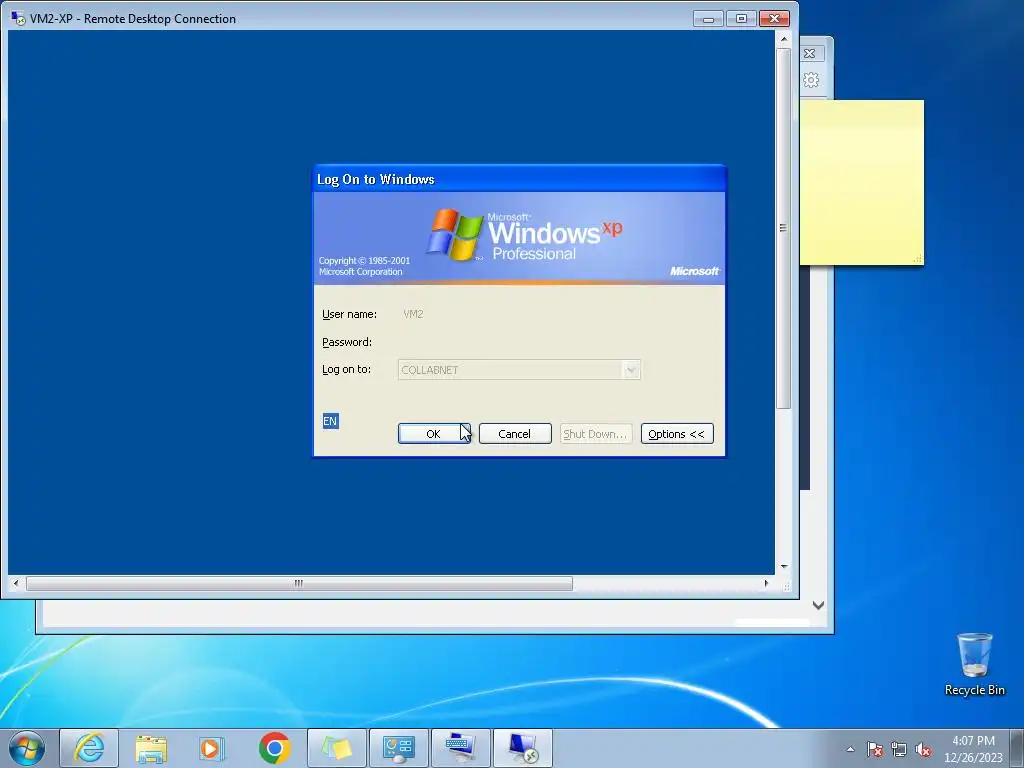This screenshot has height=768, width=1024.
Task: Click the vertical scrollbar down arrow in Remote Desktop
Action: [x=784, y=566]
